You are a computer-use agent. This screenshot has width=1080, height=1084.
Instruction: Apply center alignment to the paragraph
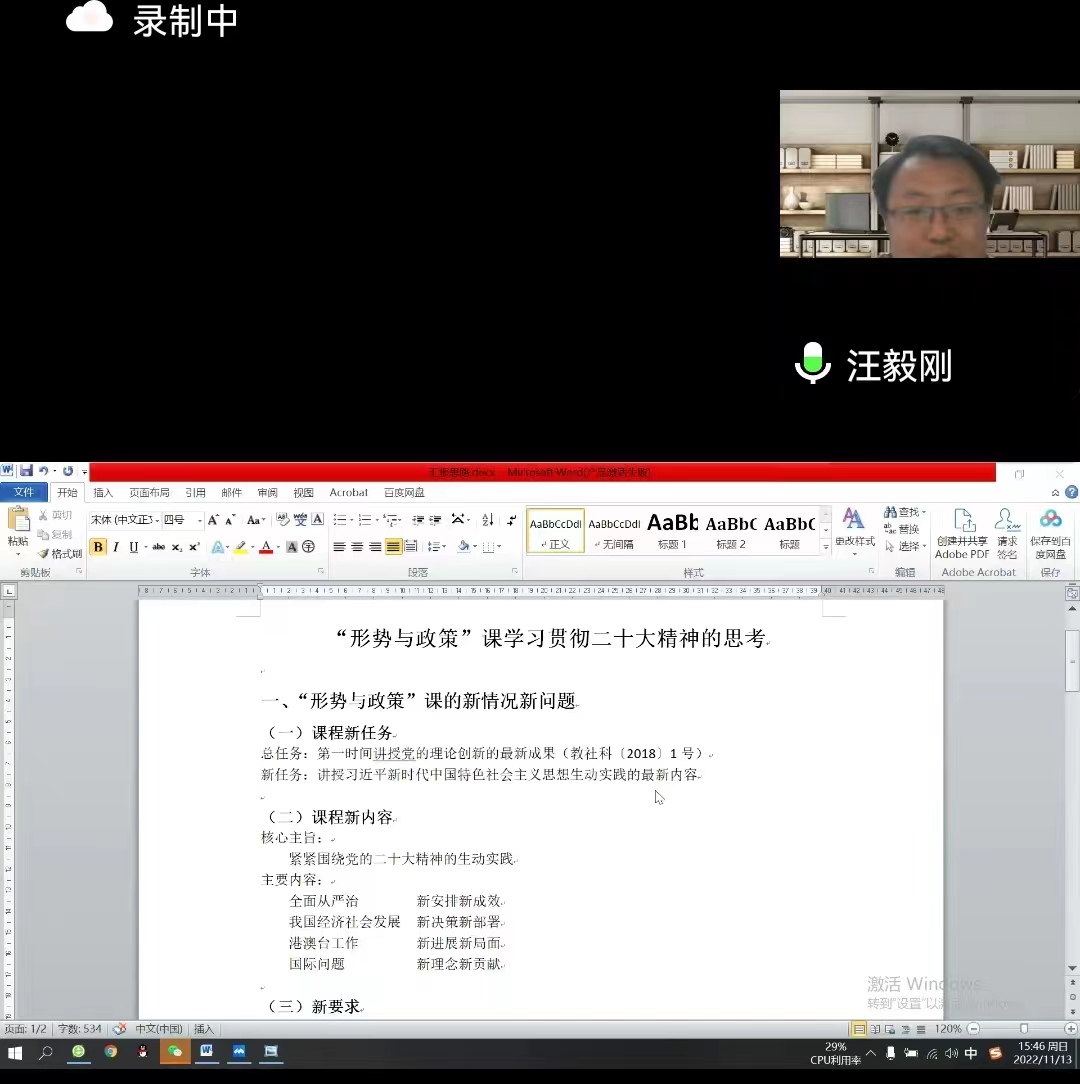357,547
